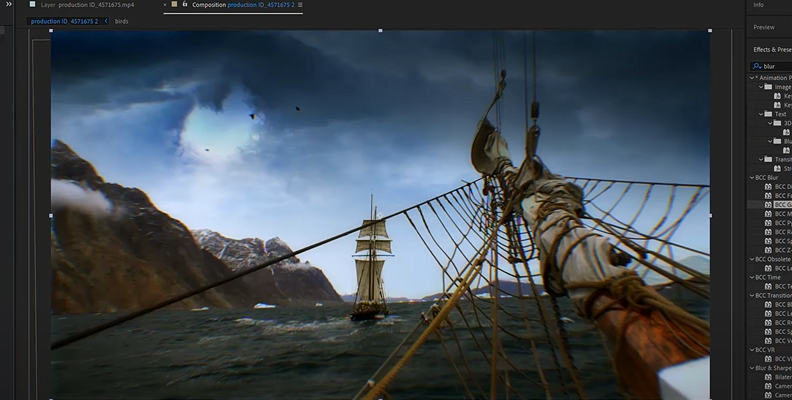Select the Bilateral blur effect

click(x=782, y=377)
